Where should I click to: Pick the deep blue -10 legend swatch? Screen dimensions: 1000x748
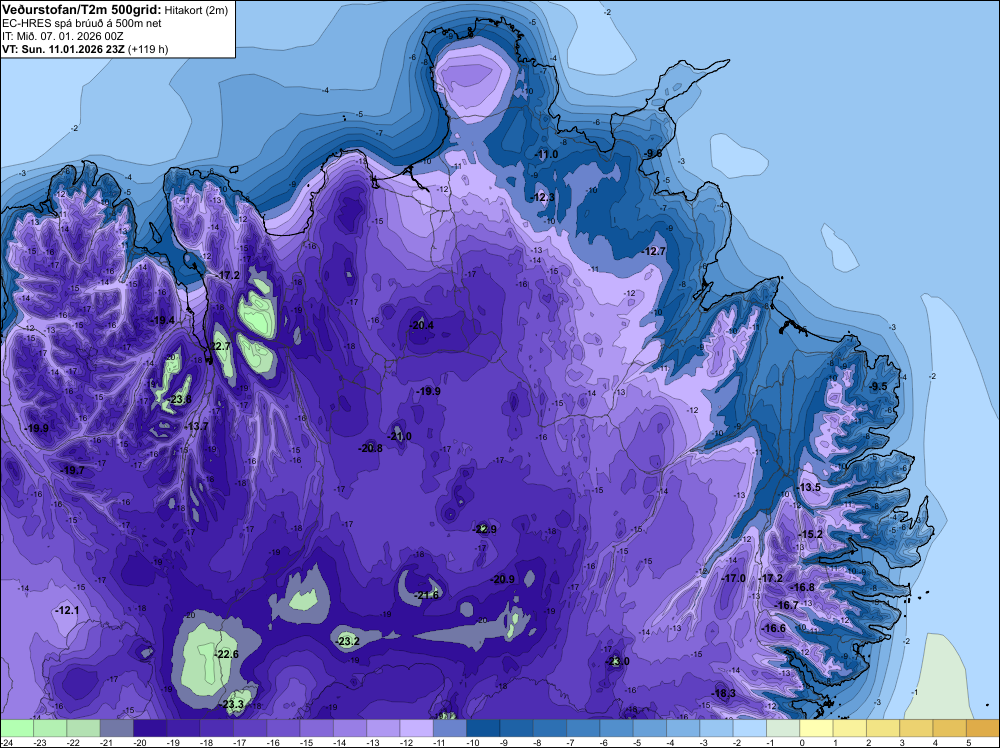[483, 728]
